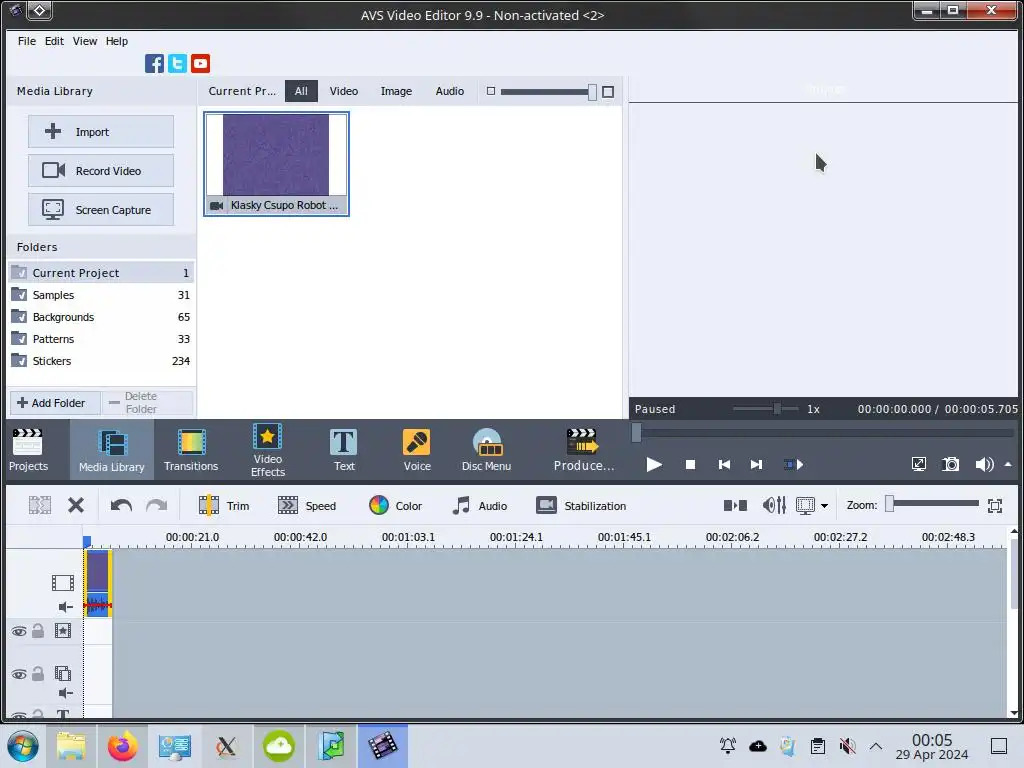Open the Help menu

(117, 40)
